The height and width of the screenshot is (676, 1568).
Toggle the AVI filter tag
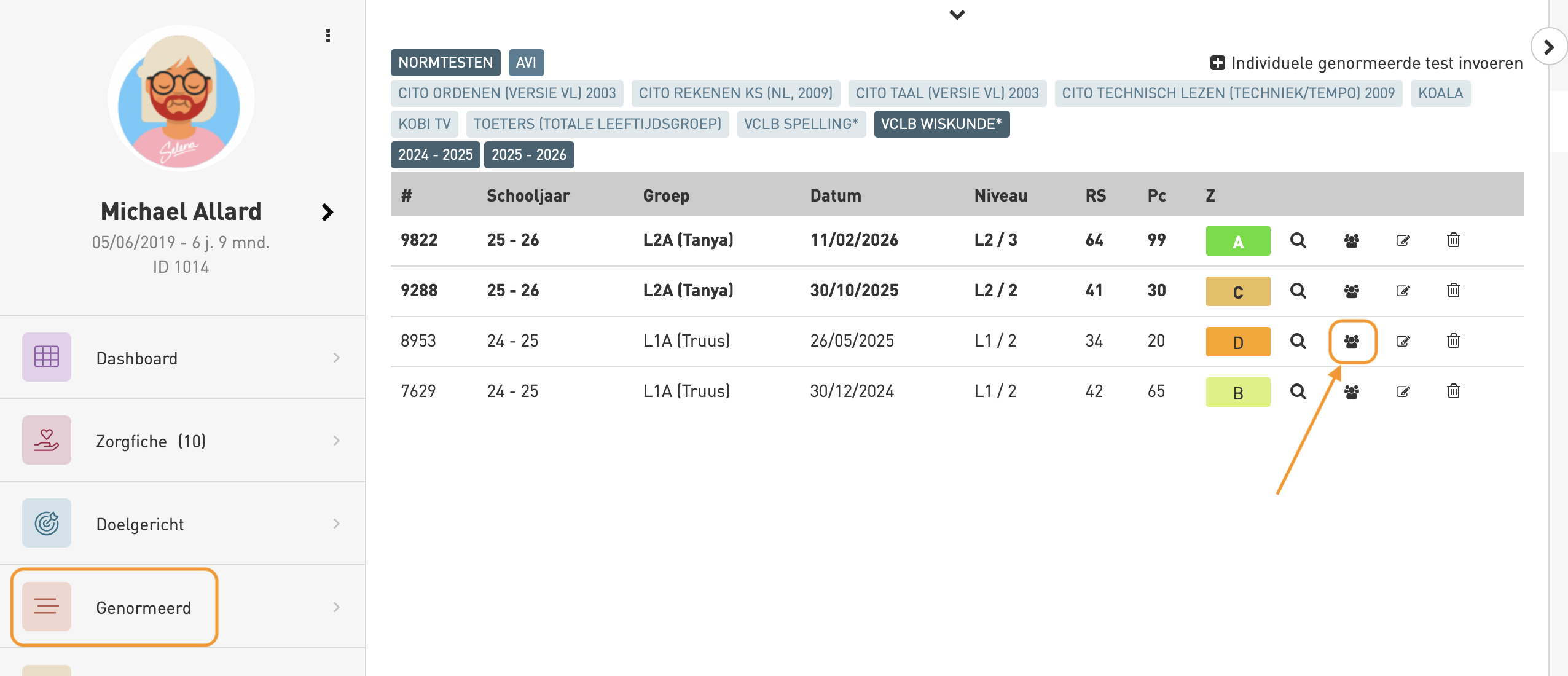526,63
